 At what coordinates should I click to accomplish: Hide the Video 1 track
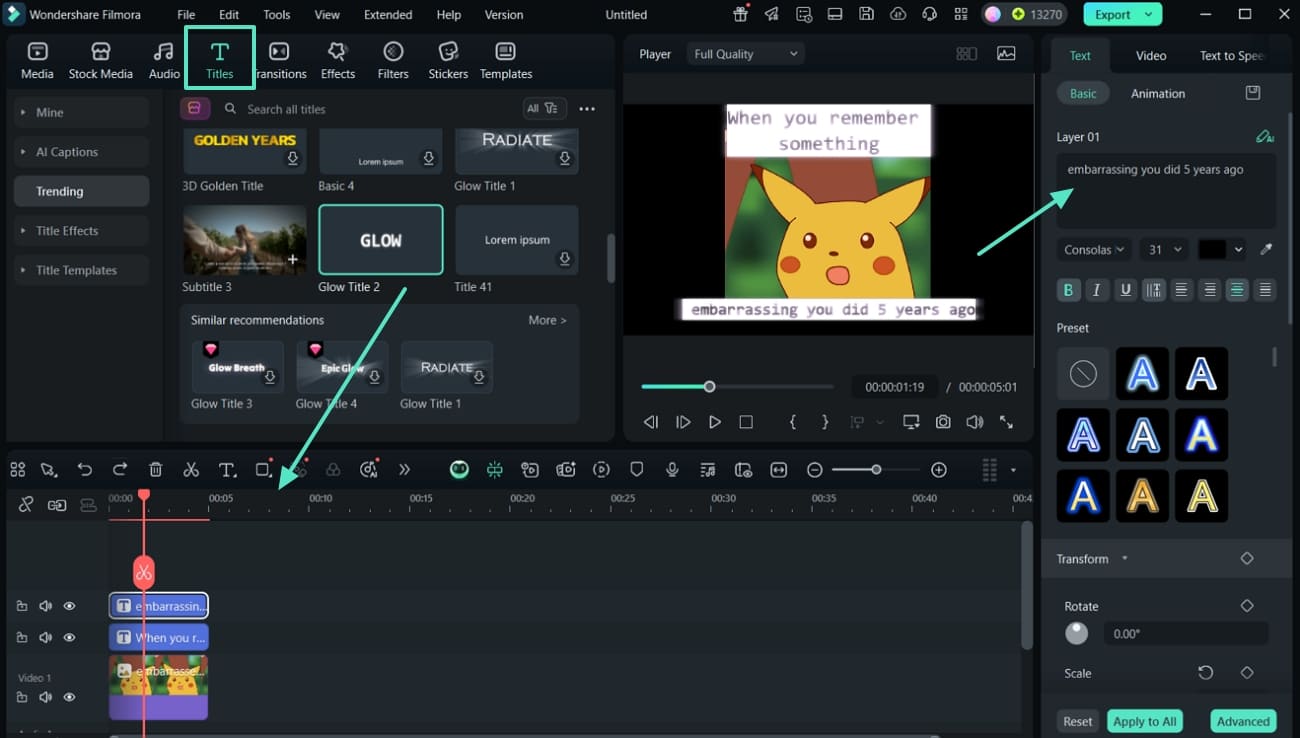coord(69,697)
